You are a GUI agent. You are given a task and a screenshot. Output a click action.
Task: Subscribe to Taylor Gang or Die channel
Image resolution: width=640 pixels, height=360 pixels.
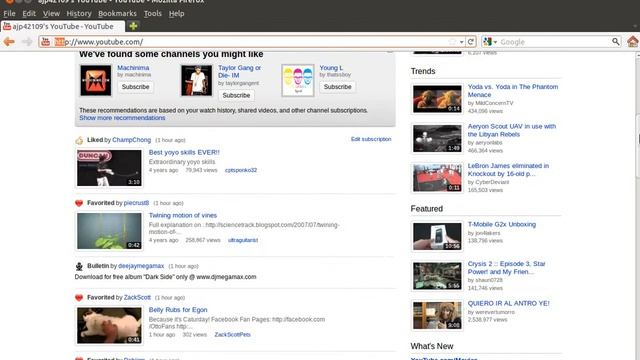tap(236, 96)
